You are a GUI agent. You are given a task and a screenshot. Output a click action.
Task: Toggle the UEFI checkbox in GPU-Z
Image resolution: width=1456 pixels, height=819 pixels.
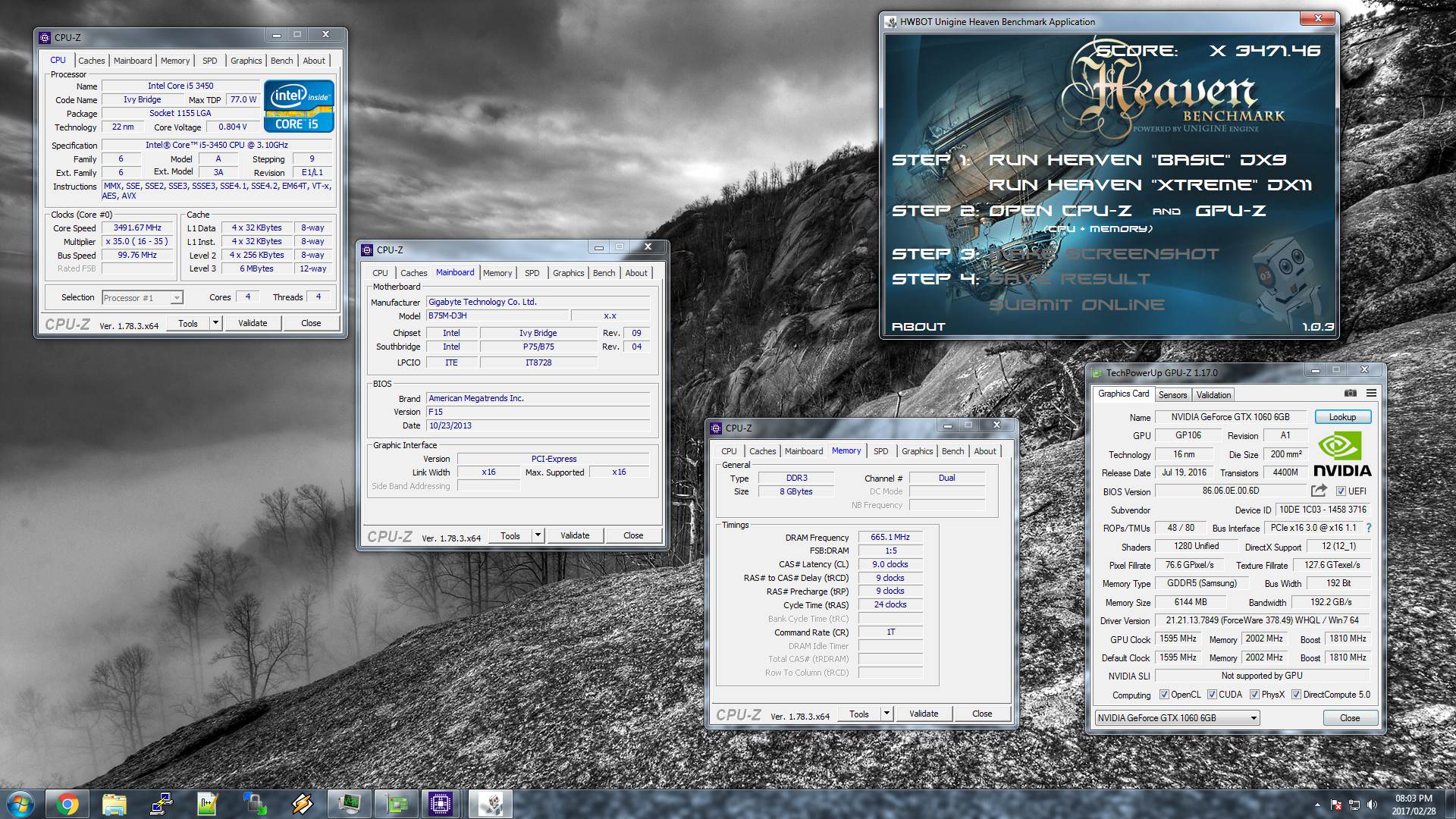[x=1341, y=491]
